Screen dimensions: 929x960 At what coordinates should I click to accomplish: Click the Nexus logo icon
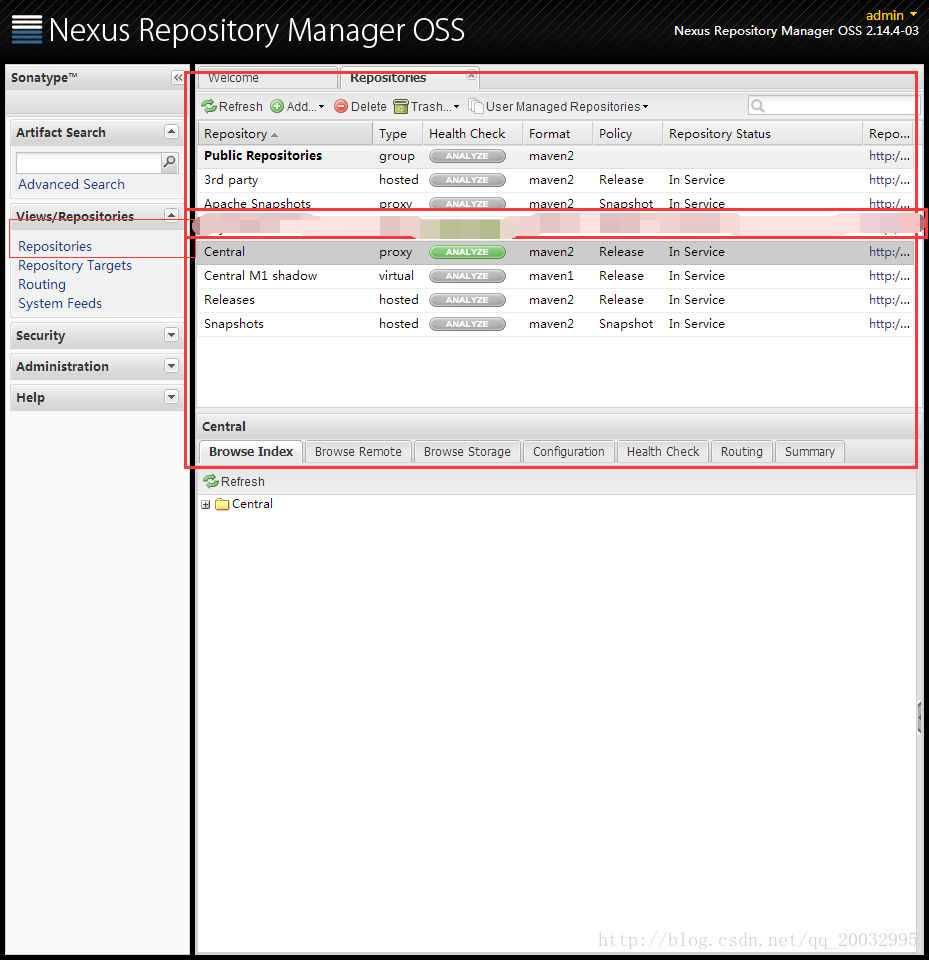(27, 29)
